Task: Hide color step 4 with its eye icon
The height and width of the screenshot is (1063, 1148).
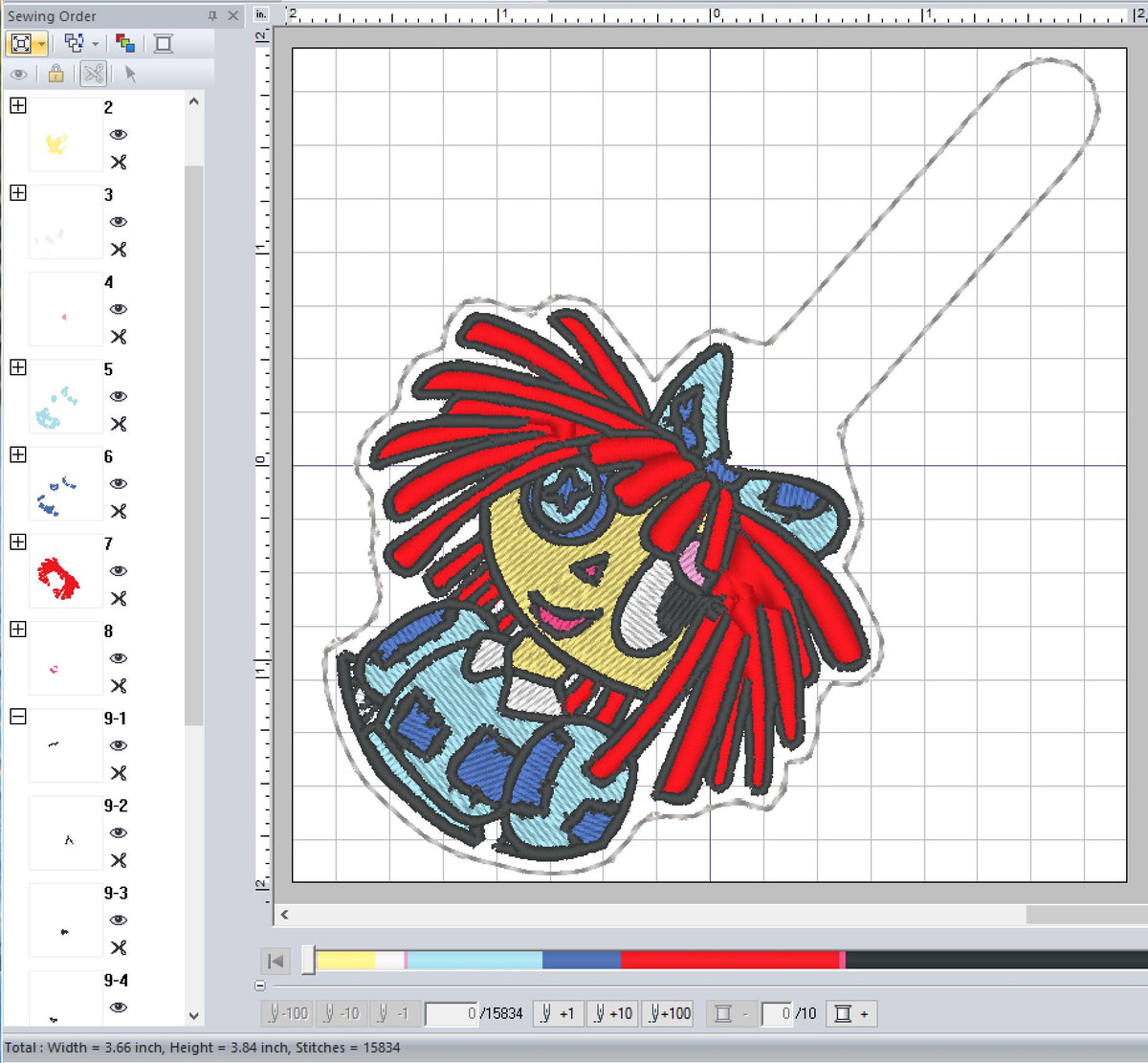Action: coord(119,309)
